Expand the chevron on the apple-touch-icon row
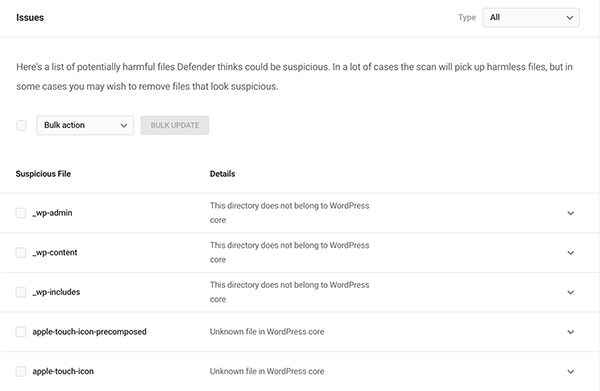Image resolution: width=600 pixels, height=391 pixels. (571, 372)
